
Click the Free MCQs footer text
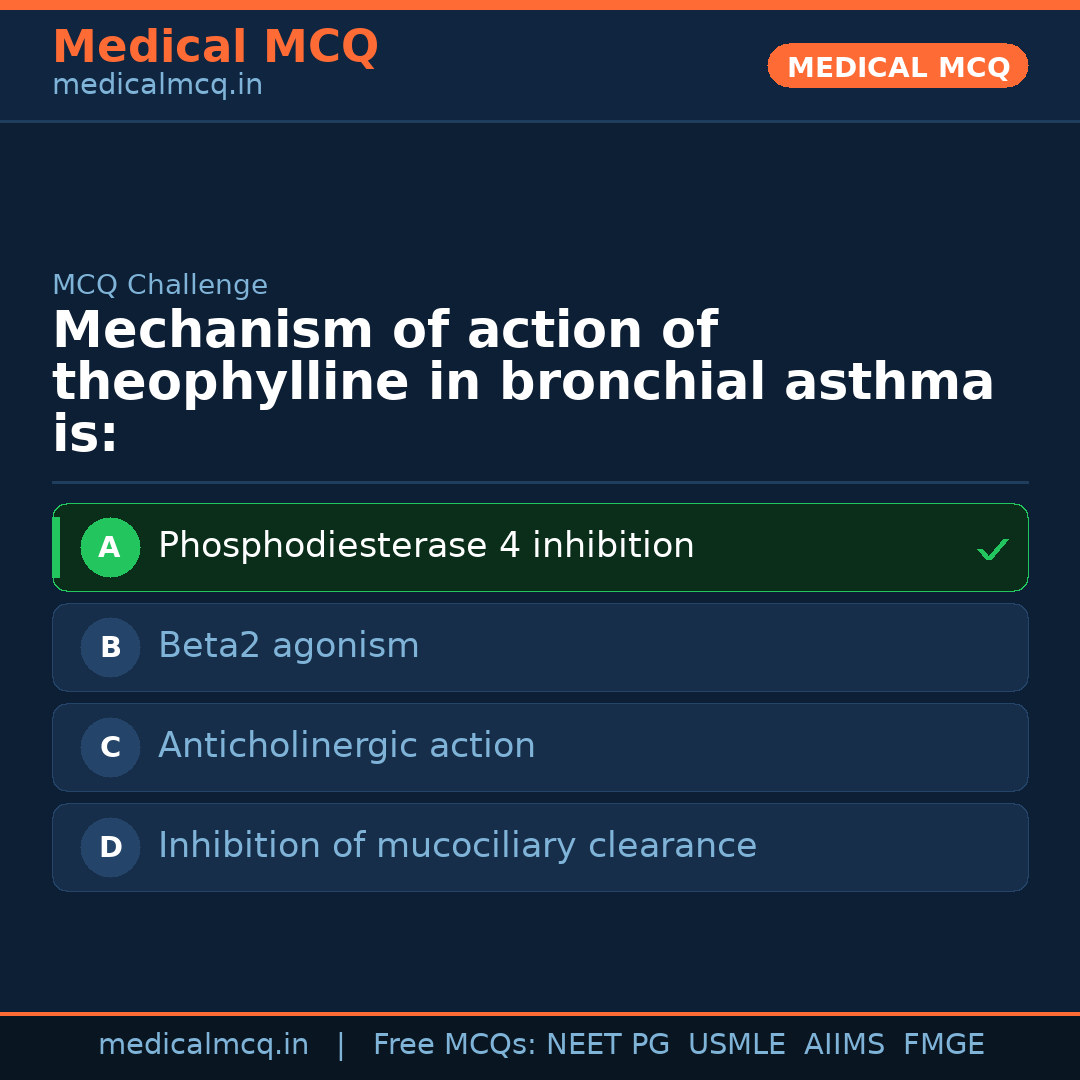click(x=454, y=1045)
